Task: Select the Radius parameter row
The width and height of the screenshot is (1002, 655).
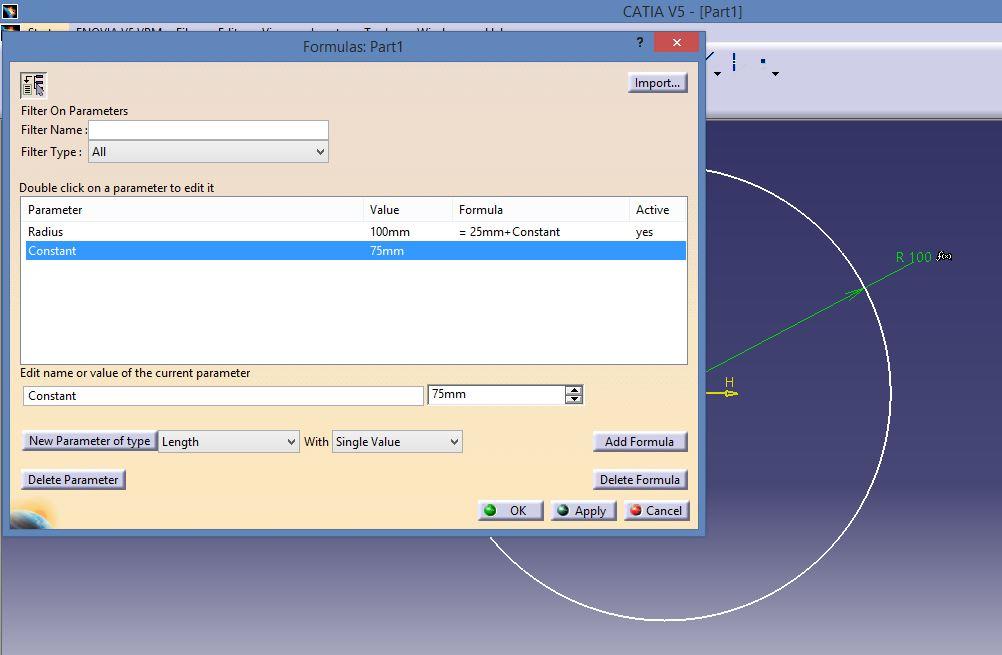Action: (355, 232)
